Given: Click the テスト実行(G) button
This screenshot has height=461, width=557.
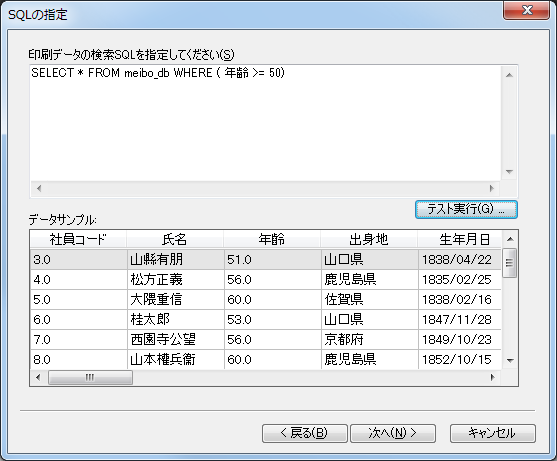Looking at the screenshot, I should (x=466, y=209).
